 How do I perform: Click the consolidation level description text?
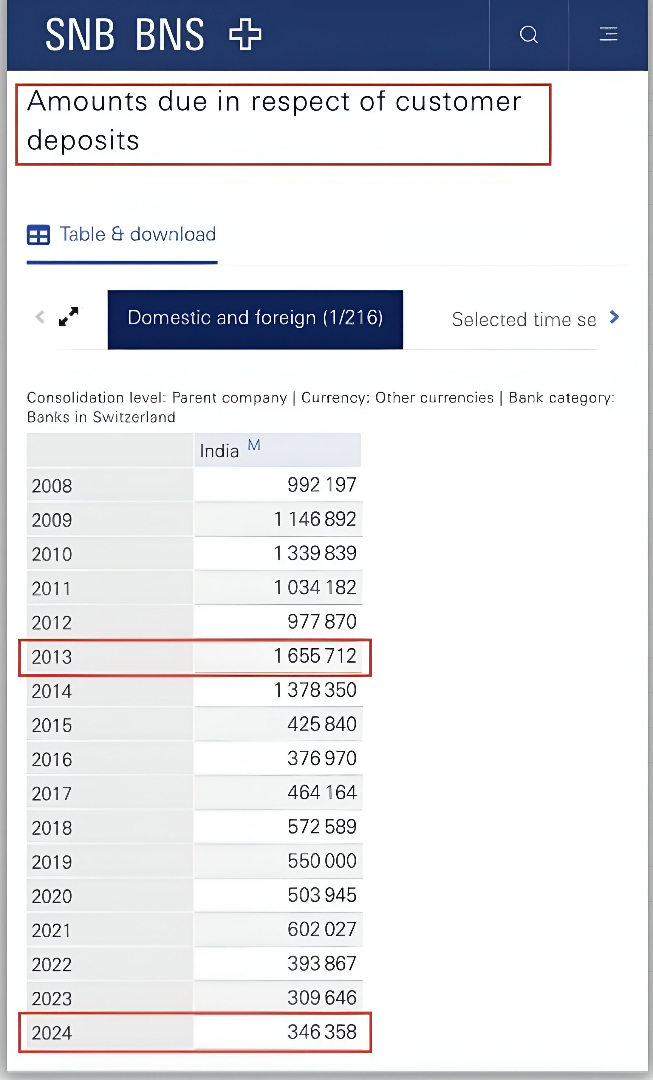click(x=320, y=407)
